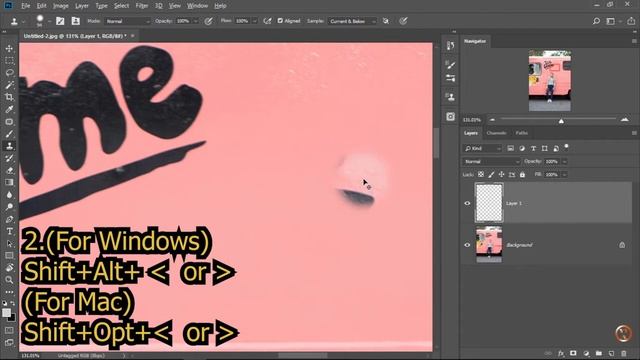
Task: Hide the Background layer with its eye icon
Action: 467,245
